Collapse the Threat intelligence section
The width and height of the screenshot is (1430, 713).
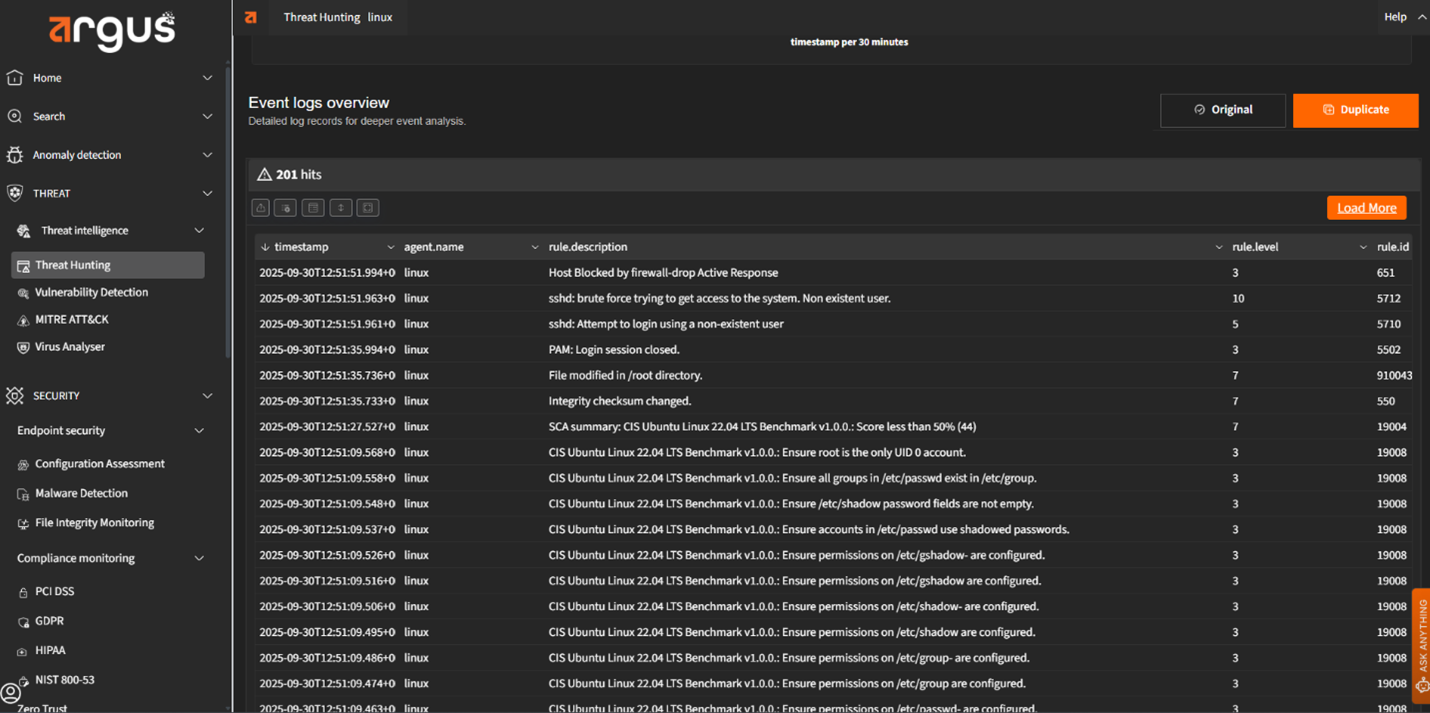(199, 231)
